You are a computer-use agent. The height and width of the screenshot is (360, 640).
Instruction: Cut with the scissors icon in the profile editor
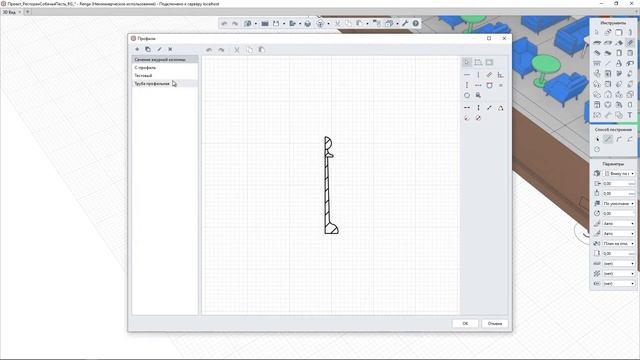[237, 50]
